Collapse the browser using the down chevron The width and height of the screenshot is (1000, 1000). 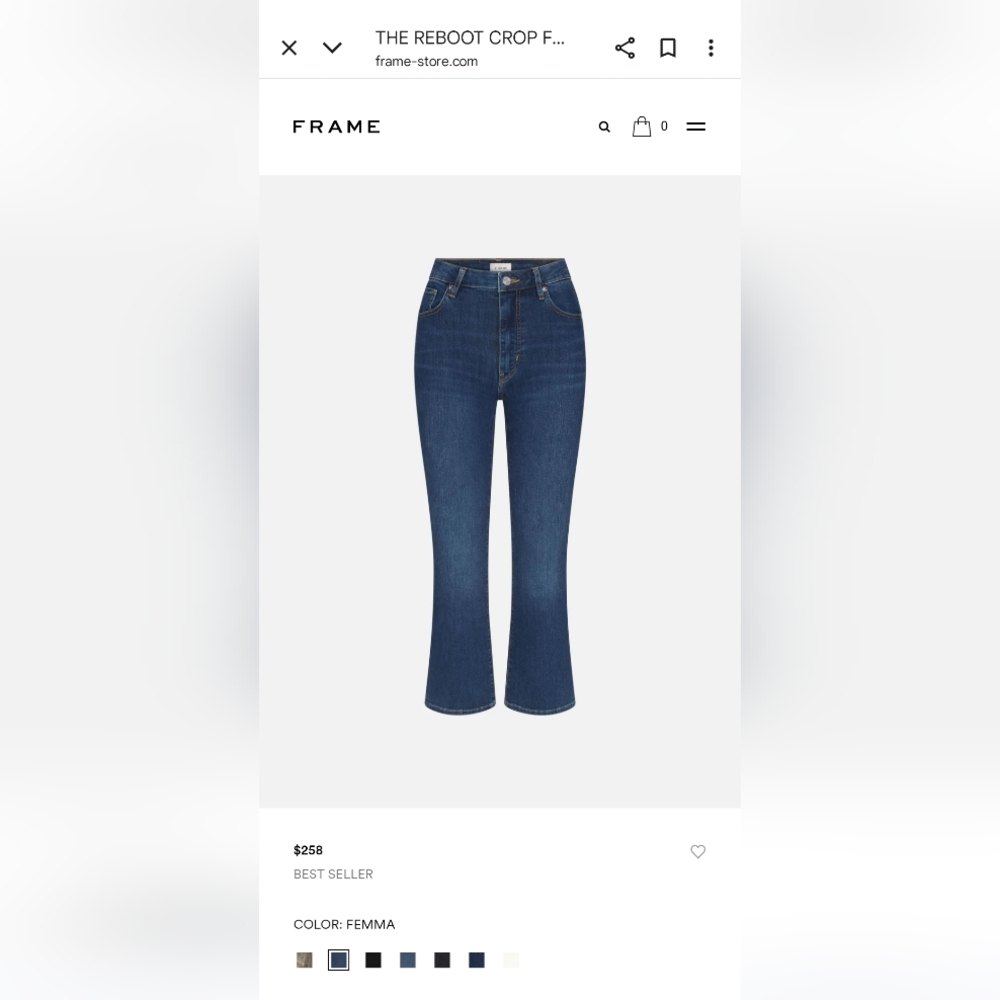332,48
